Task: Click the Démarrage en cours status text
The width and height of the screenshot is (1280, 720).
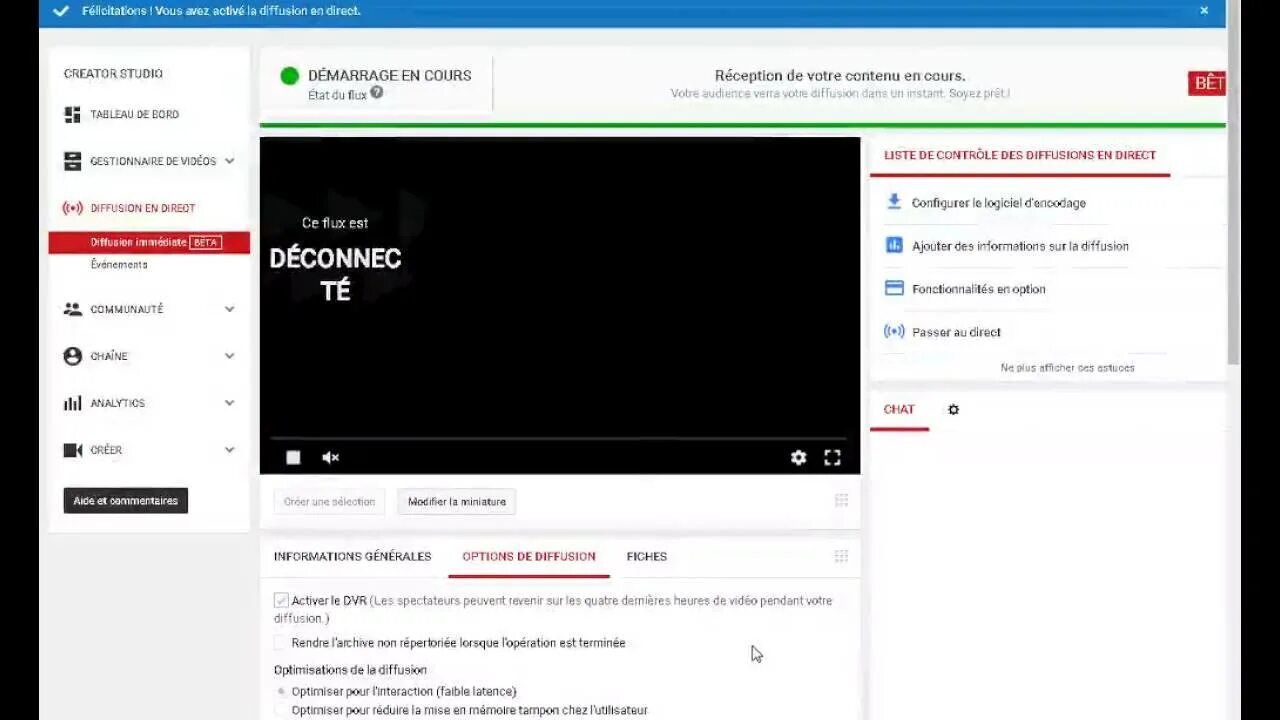Action: point(390,75)
